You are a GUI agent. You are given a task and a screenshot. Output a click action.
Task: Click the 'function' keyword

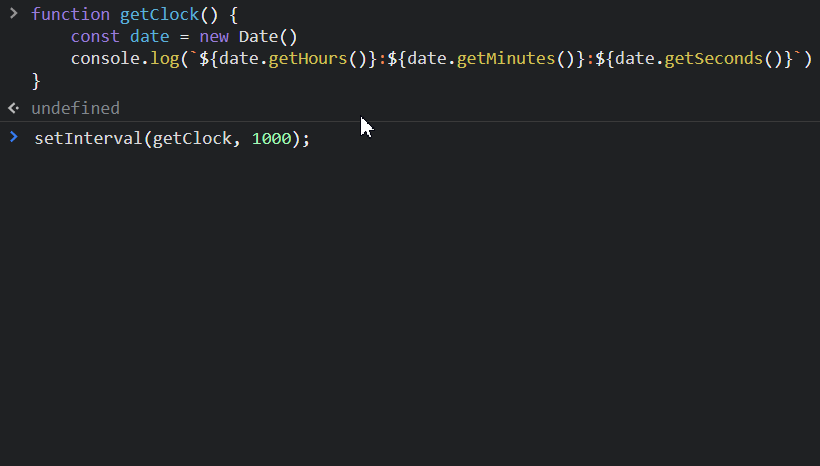coord(71,15)
